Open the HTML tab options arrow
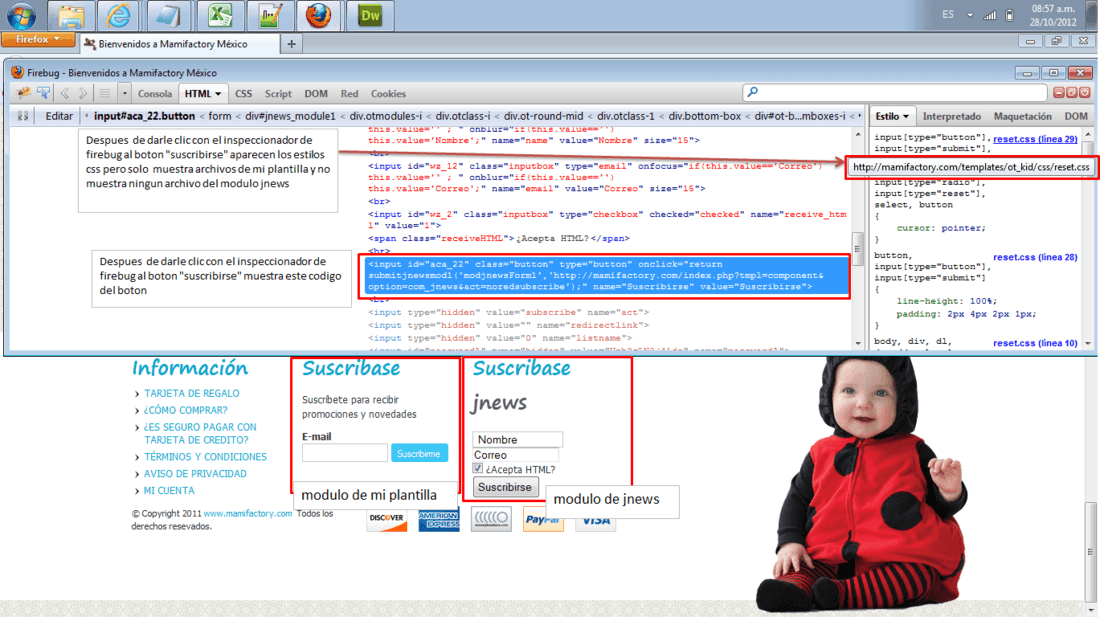1100x617 pixels. coord(218,94)
